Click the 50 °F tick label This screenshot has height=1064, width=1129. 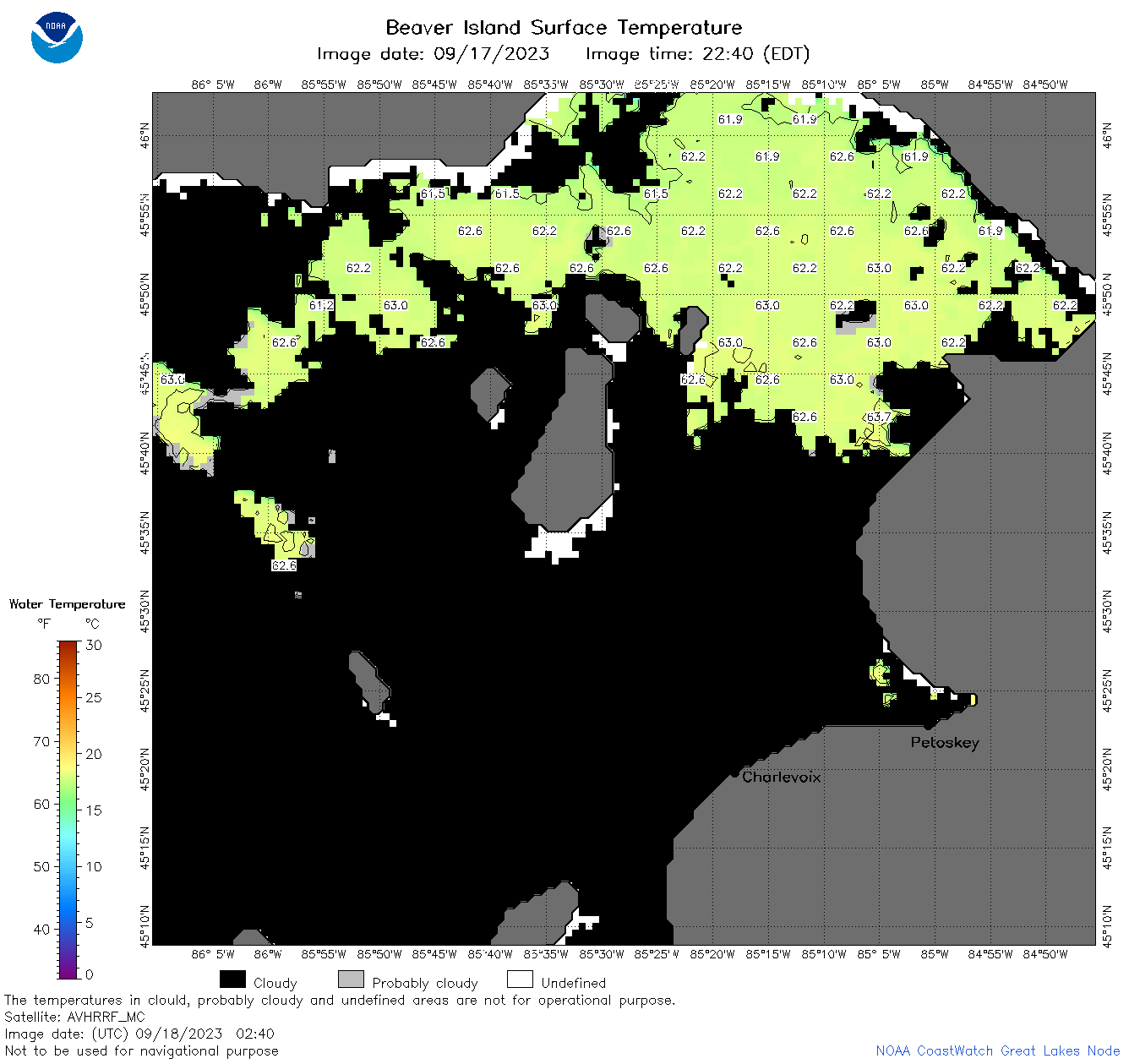[x=41, y=866]
